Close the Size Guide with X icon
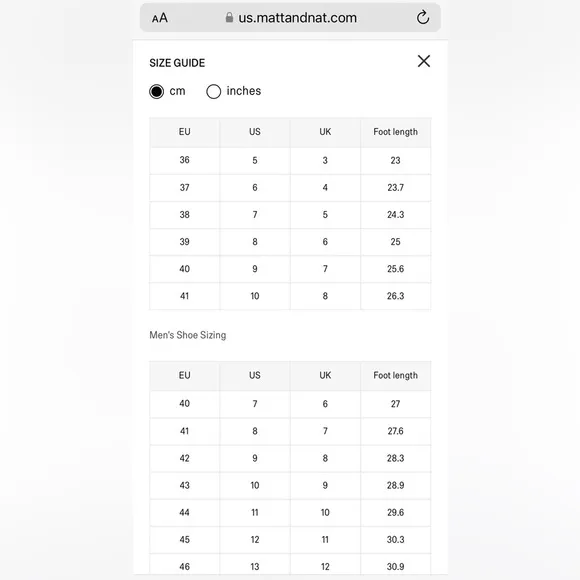Viewport: 580px width, 580px height. 424,61
